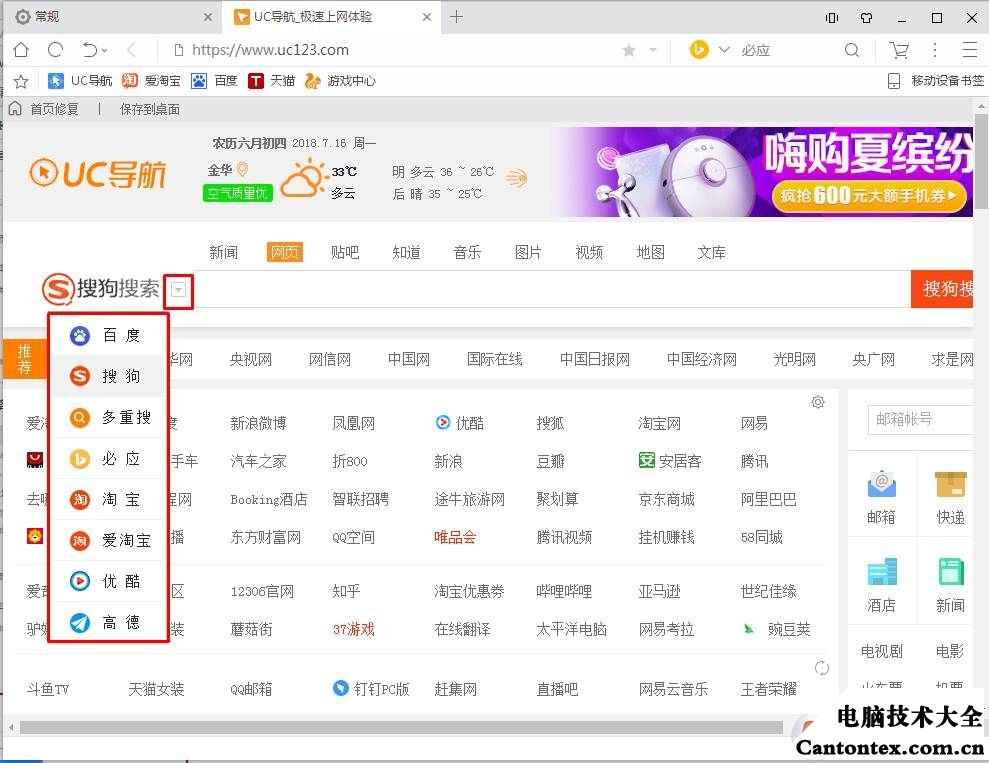Choose 高德 from engine list

tap(107, 622)
